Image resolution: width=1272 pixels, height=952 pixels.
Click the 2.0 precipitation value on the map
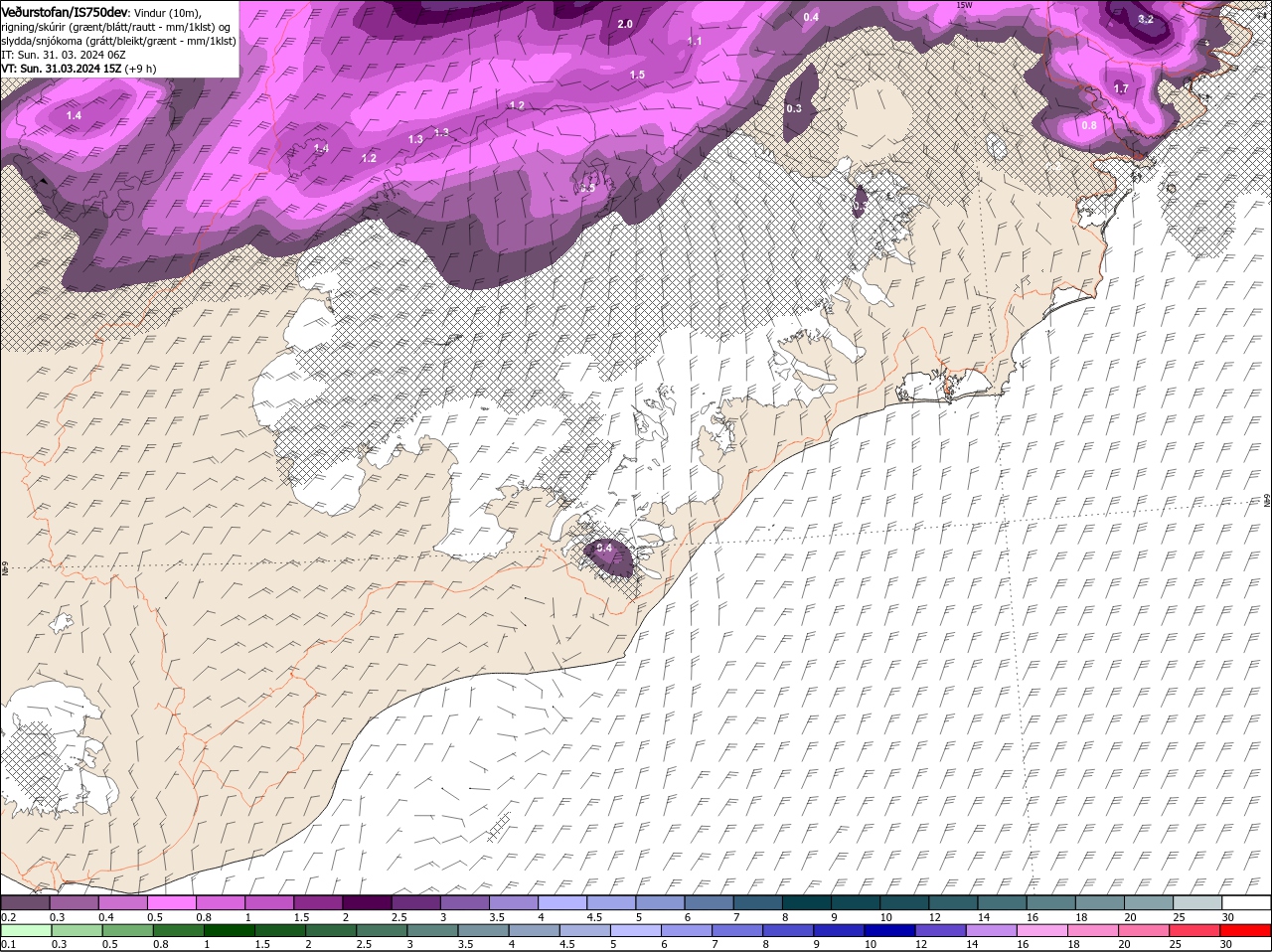(625, 24)
